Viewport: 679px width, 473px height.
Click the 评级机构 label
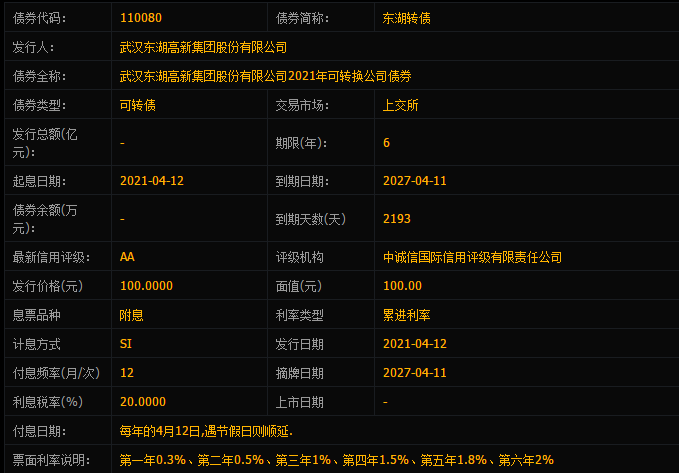[x=300, y=257]
